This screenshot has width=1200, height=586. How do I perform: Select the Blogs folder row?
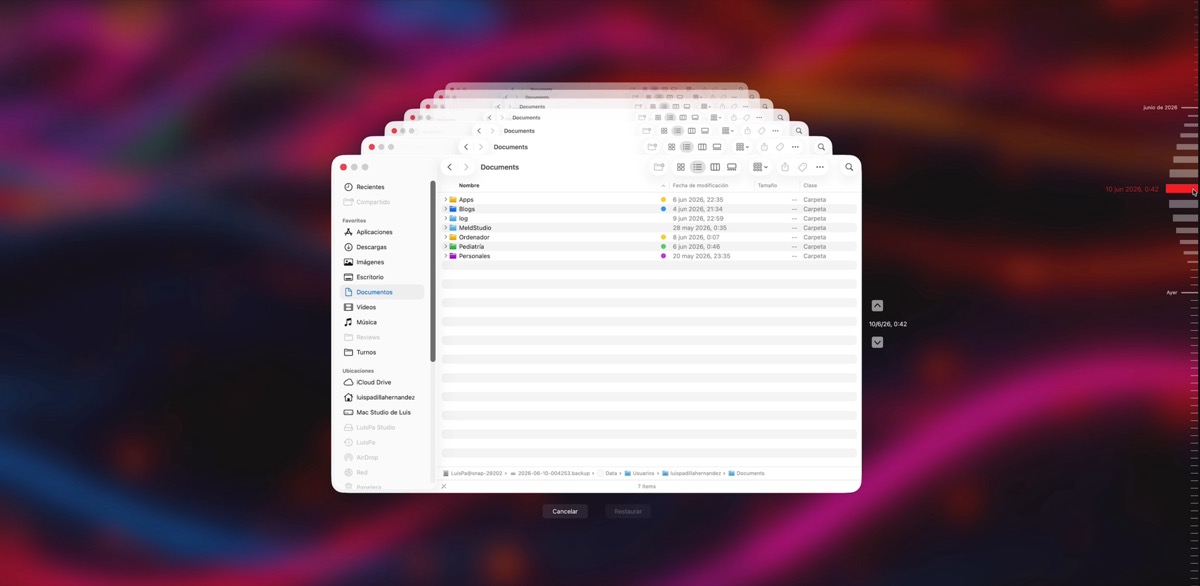[649, 209]
